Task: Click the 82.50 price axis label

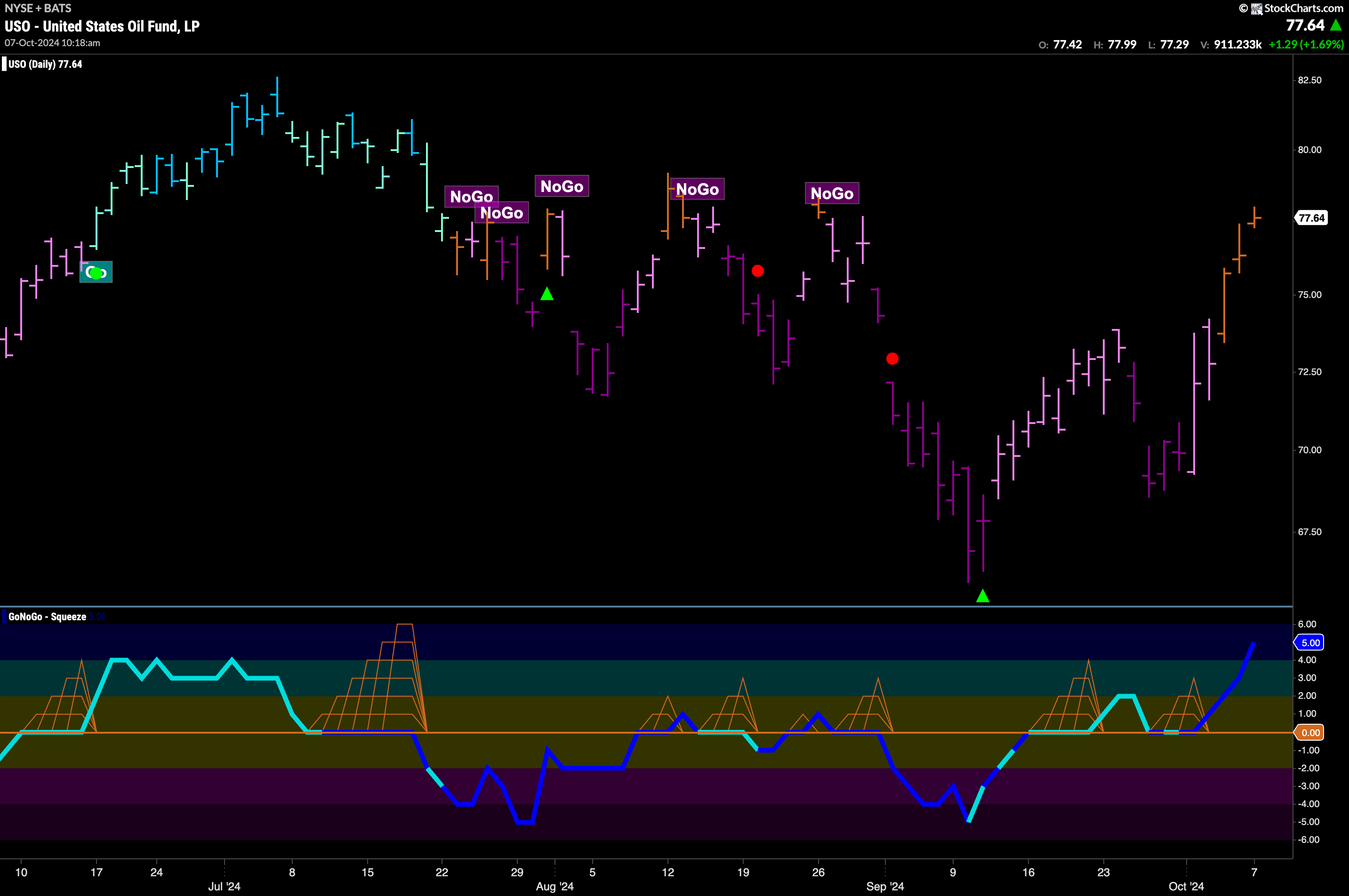Action: click(x=1309, y=80)
